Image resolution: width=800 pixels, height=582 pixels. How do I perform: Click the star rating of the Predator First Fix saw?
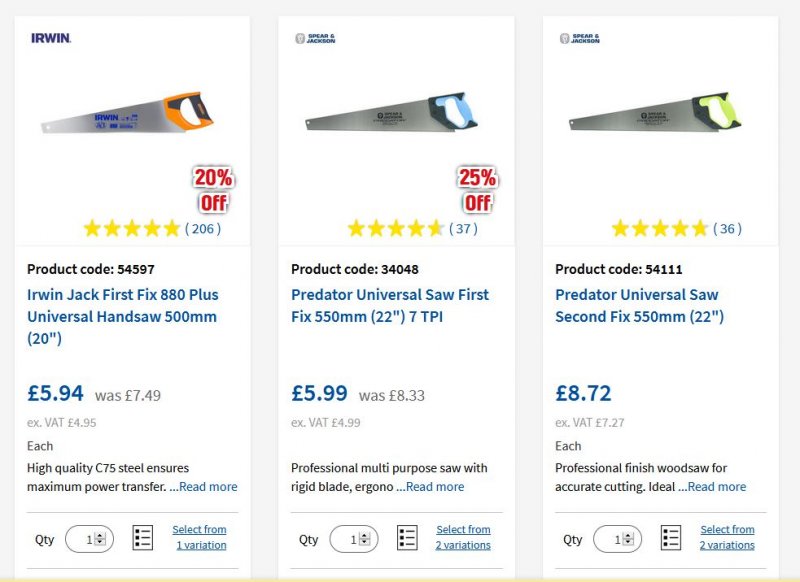[395, 229]
